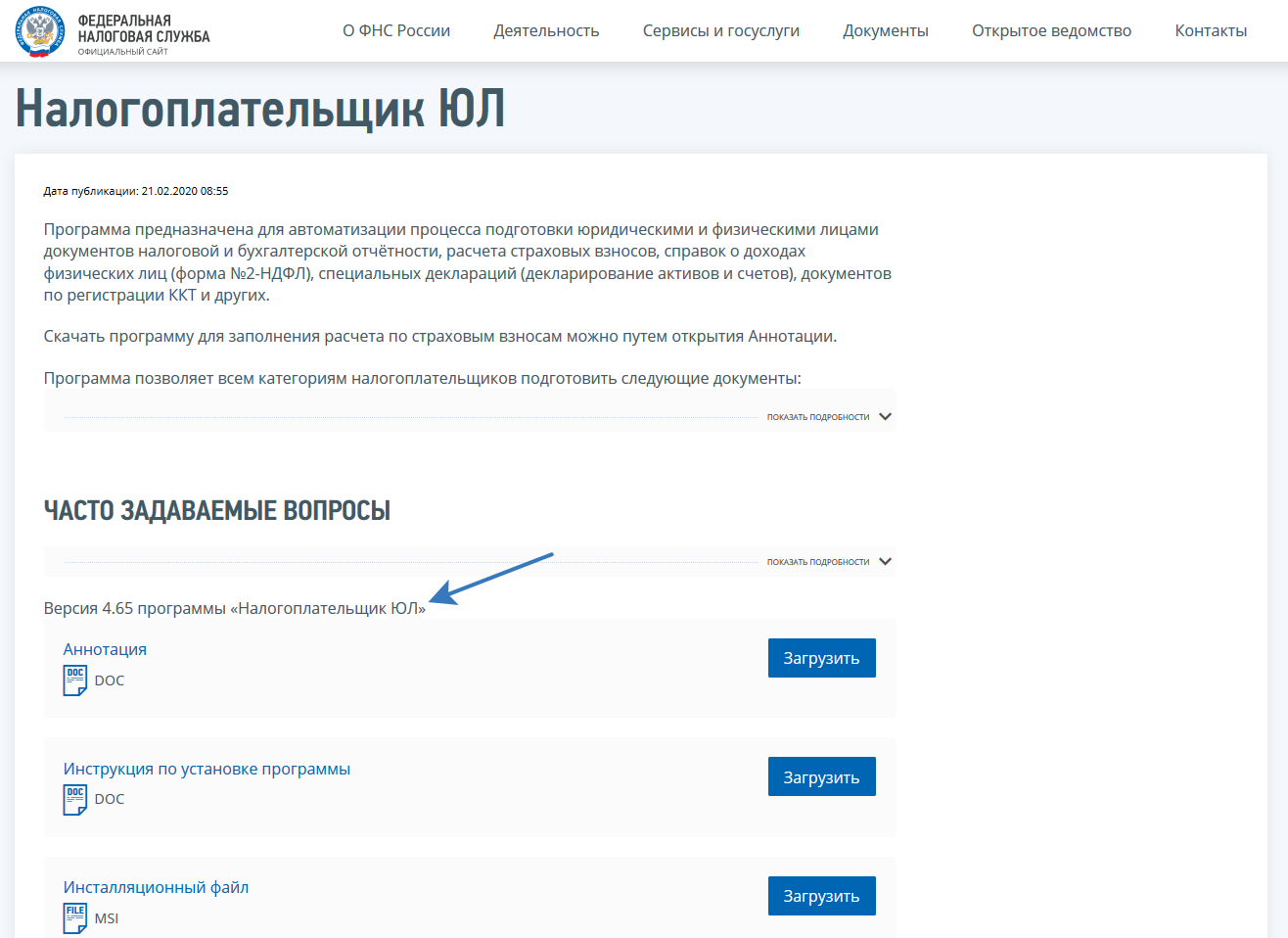The width and height of the screenshot is (1288, 938).
Task: Open the Документы menu
Action: (886, 30)
